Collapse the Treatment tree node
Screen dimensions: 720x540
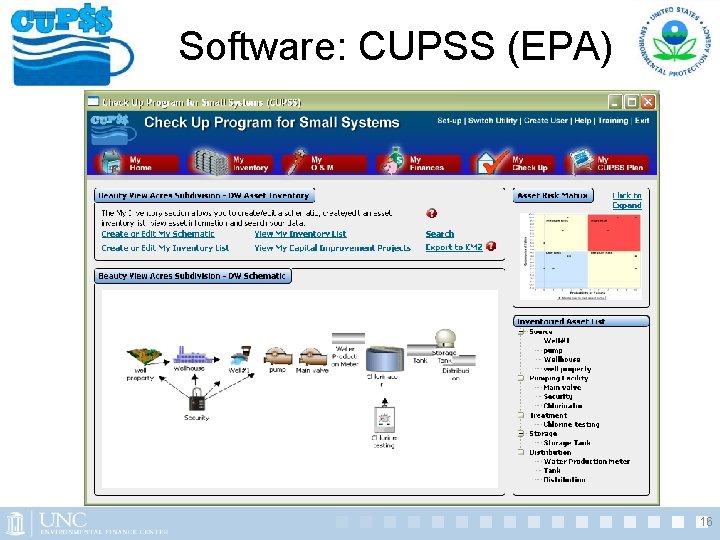[x=521, y=415]
